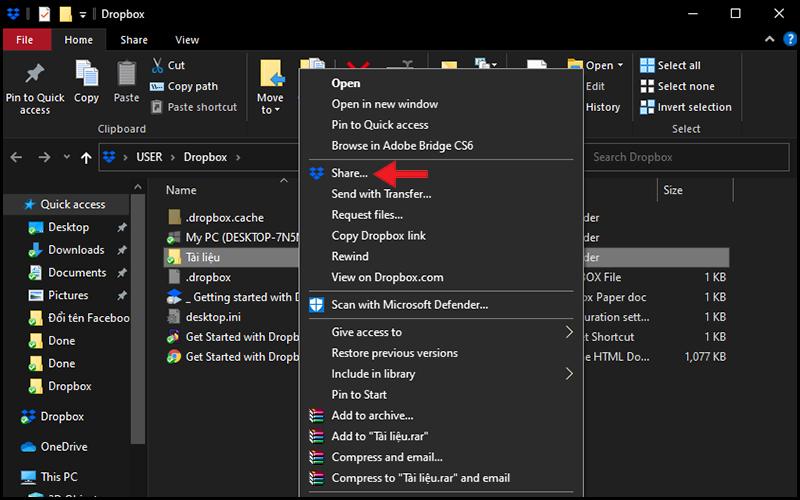Choose Browse in Adobe Bridge CS6

click(x=402, y=146)
